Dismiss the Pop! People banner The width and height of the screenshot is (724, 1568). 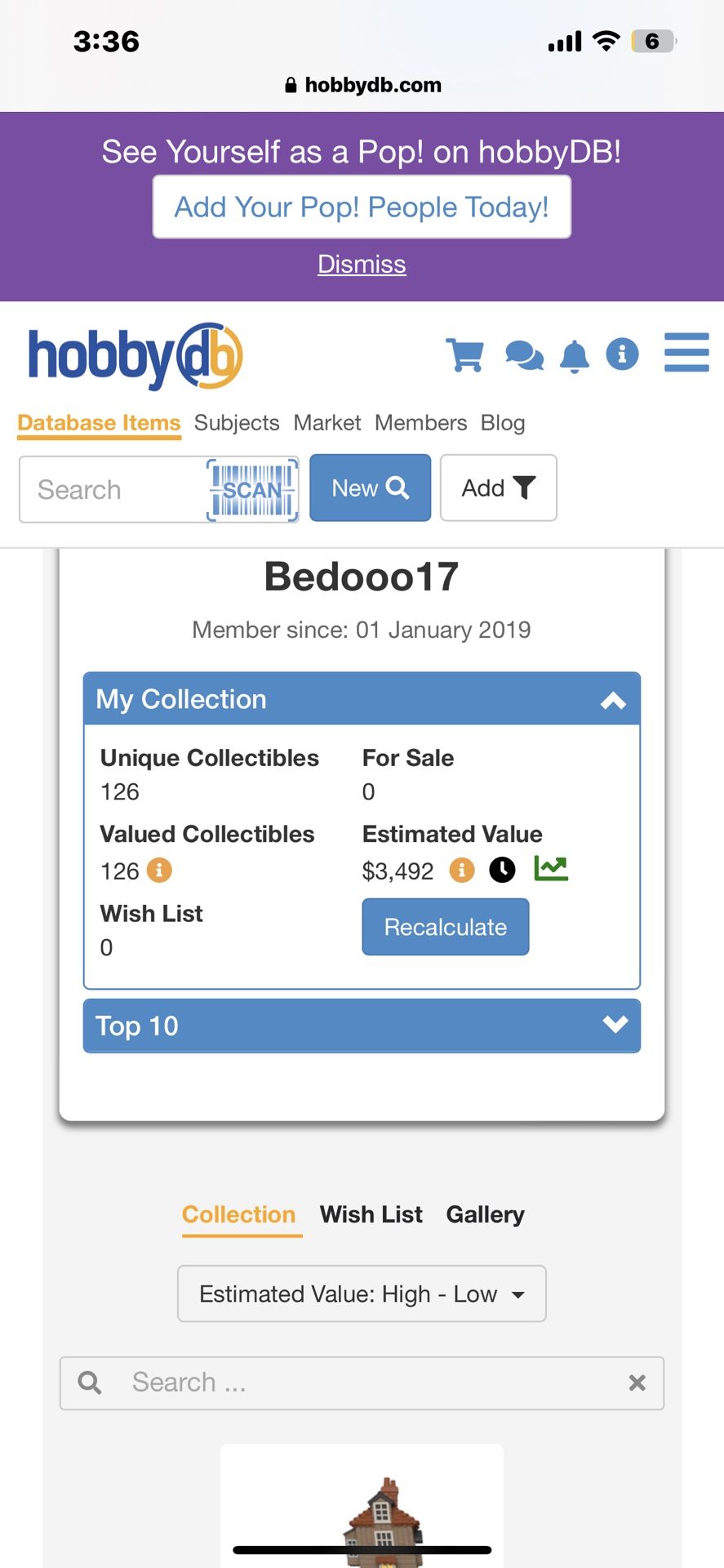(x=362, y=264)
